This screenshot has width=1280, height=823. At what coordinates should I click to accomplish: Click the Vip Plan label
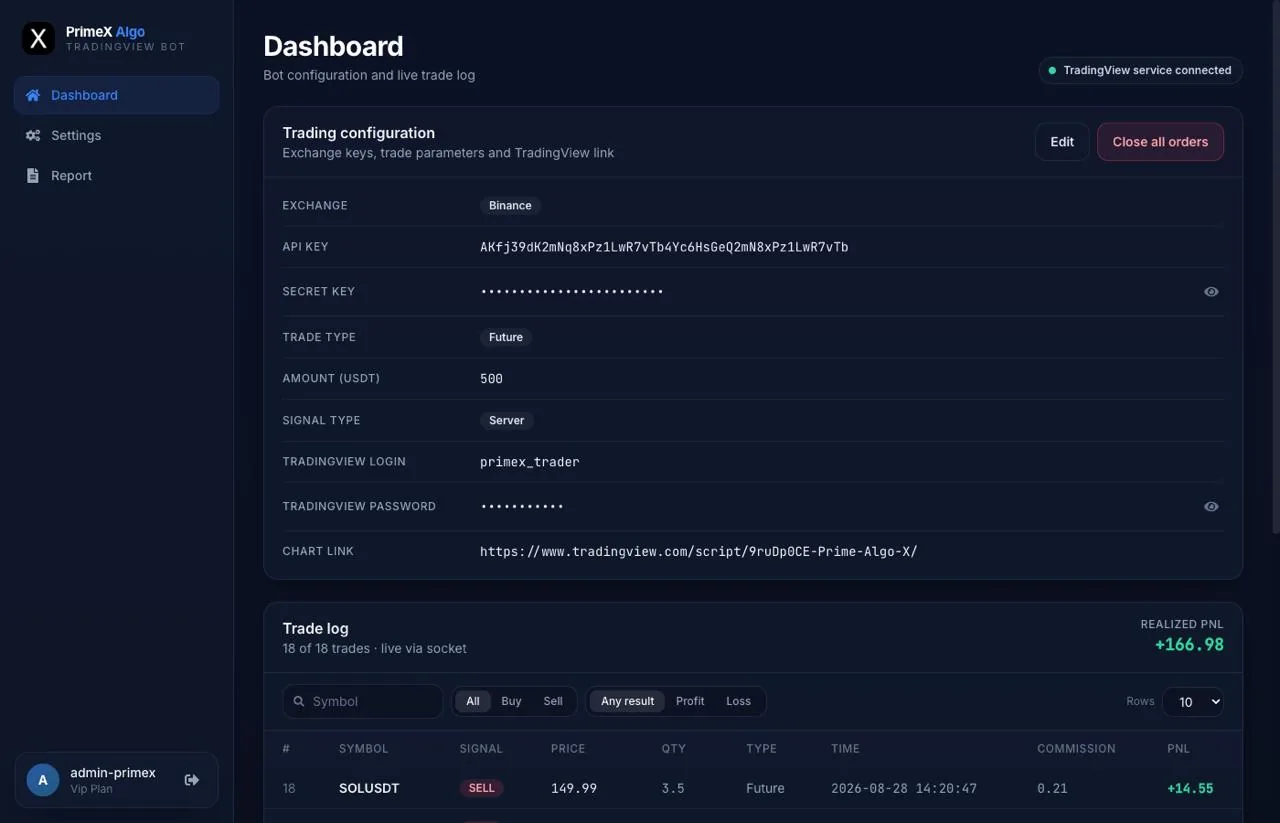(x=91, y=789)
